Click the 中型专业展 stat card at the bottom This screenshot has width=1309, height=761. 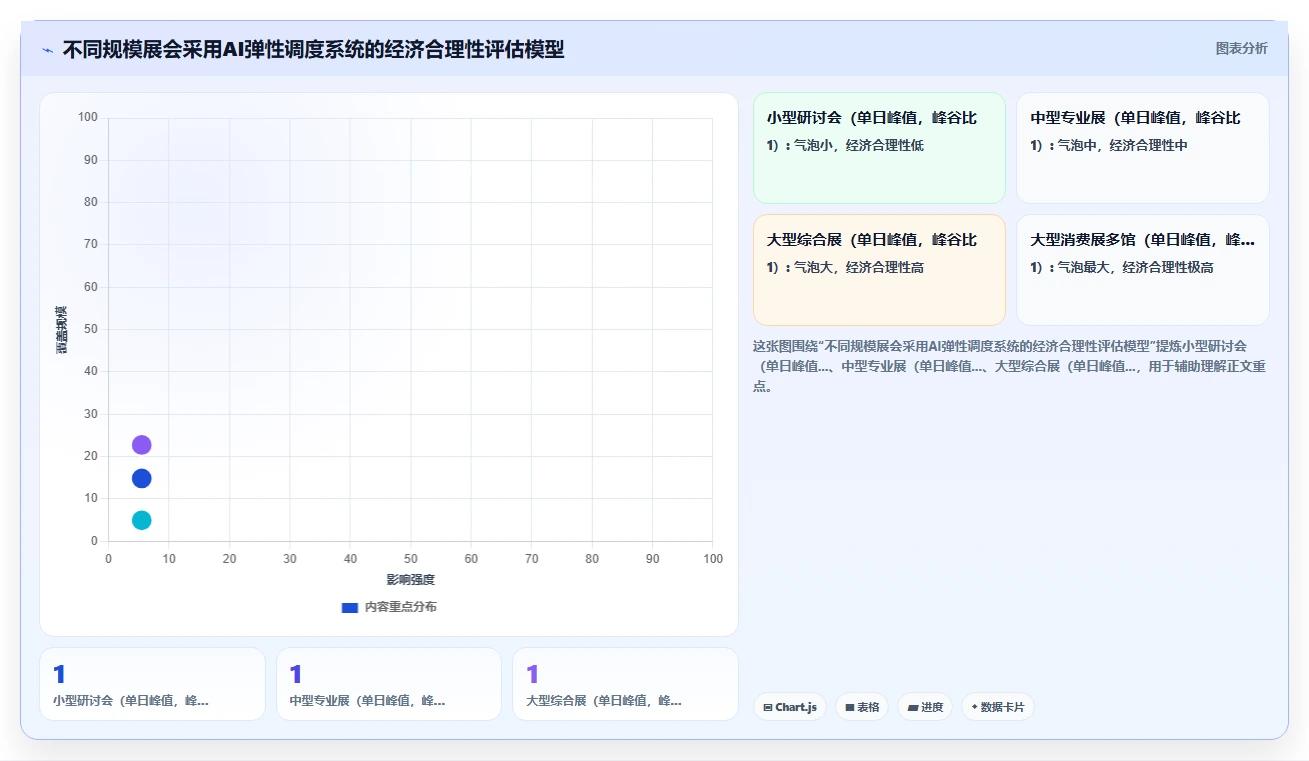click(389, 684)
